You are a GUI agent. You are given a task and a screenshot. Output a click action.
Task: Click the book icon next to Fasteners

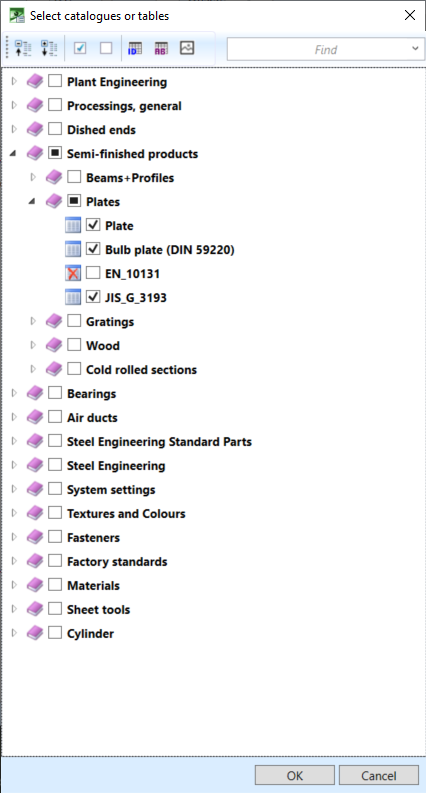(35, 537)
